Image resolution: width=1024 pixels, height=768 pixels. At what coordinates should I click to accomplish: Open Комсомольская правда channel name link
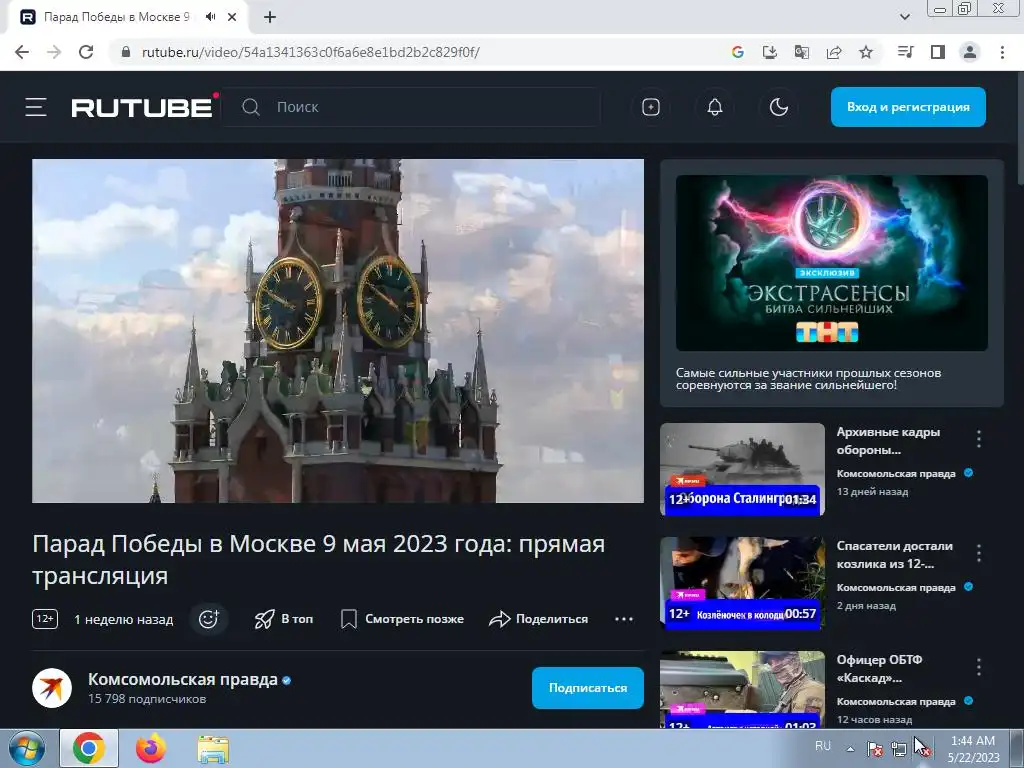click(x=183, y=680)
